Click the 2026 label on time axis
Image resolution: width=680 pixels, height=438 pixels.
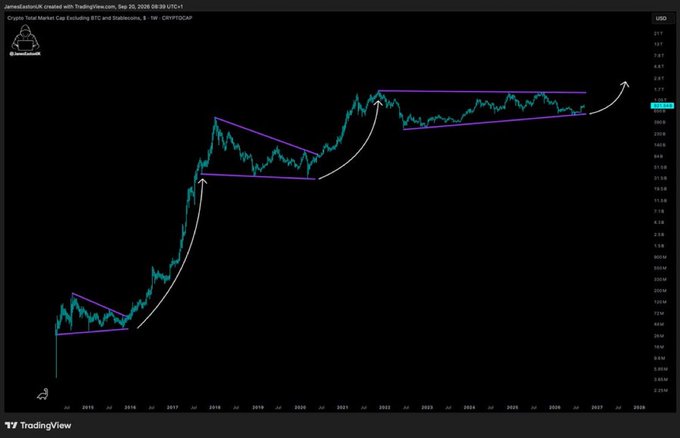[555, 408]
